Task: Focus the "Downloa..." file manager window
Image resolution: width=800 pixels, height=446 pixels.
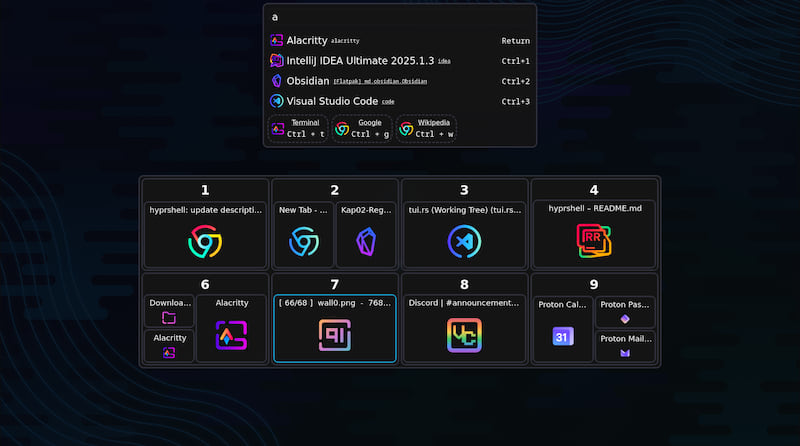Action: coord(169,311)
